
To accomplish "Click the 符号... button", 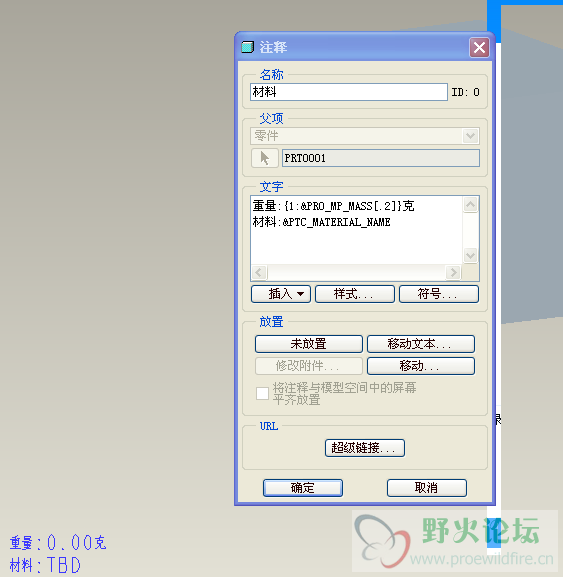I will (x=439, y=294).
